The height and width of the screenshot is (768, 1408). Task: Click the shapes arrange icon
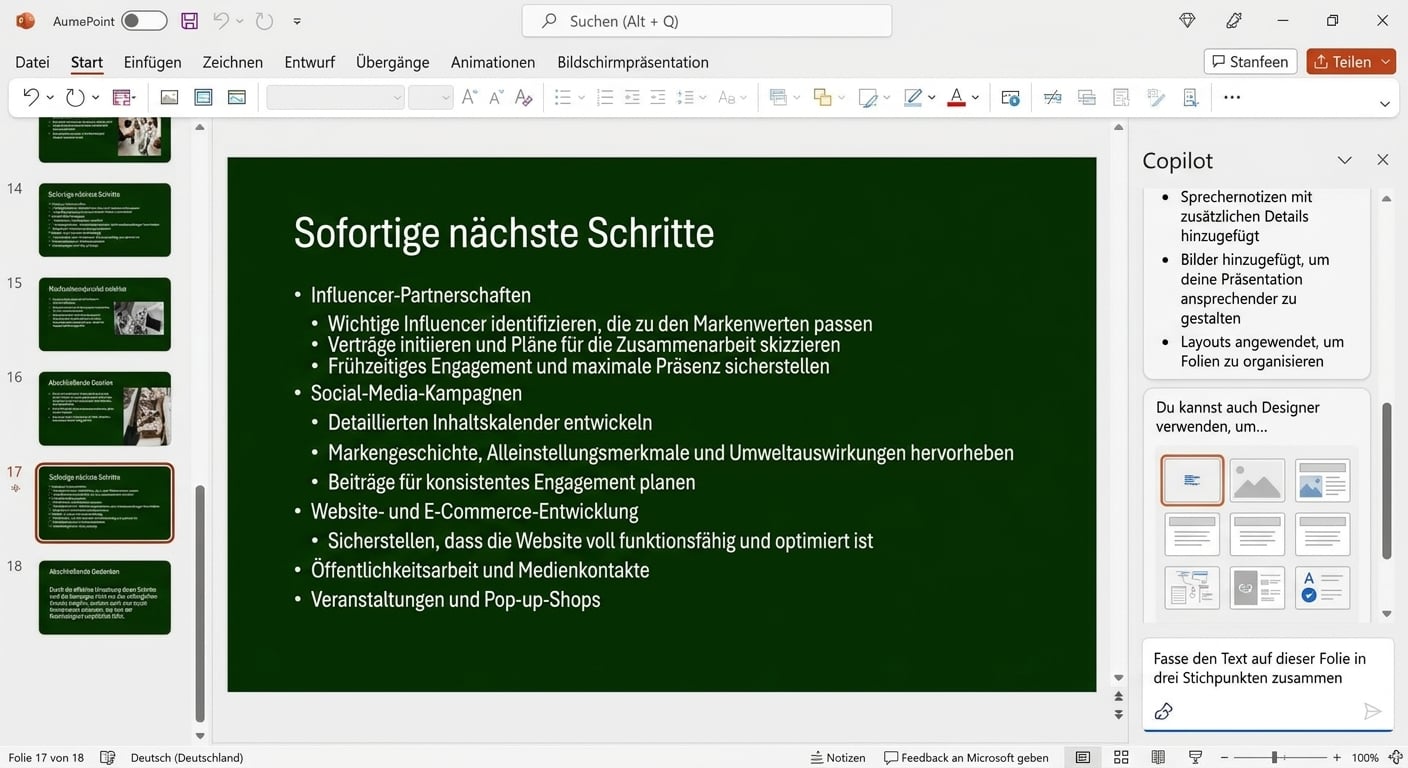click(822, 97)
